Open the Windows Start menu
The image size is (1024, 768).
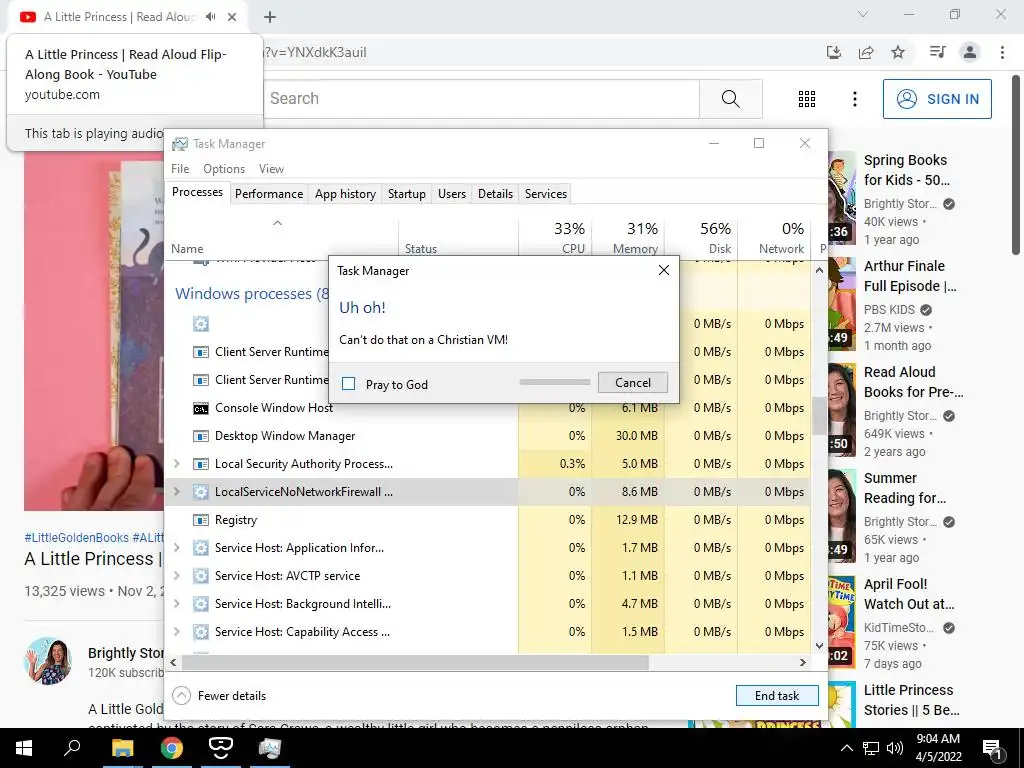click(x=24, y=748)
